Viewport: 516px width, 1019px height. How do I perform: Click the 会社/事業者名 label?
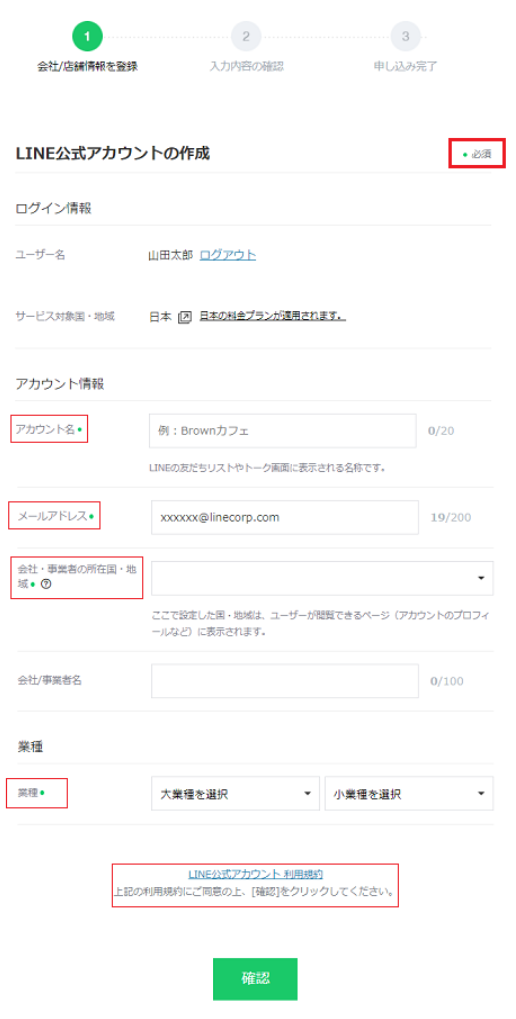coord(49,680)
